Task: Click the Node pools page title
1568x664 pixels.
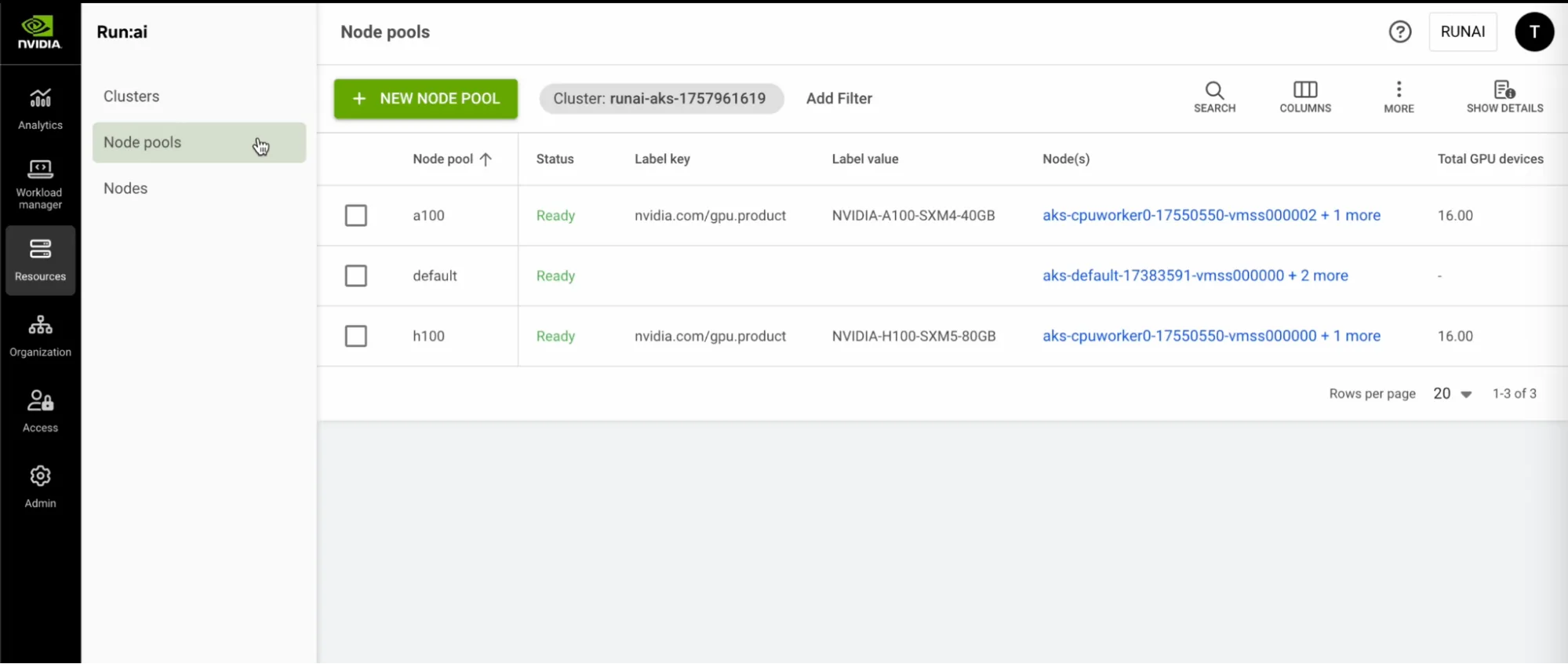Action: pyautogui.click(x=384, y=32)
